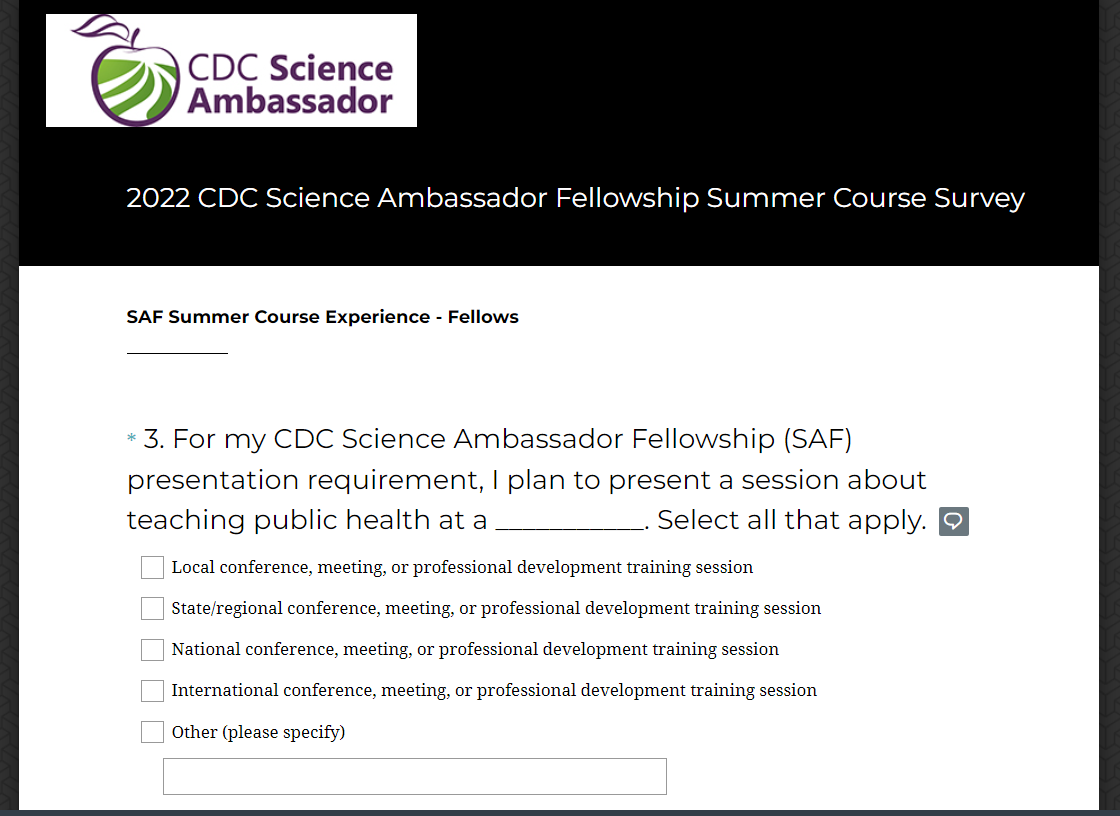The image size is (1120, 816).
Task: Click the comment bubble icon beside question 3
Action: [x=954, y=521]
